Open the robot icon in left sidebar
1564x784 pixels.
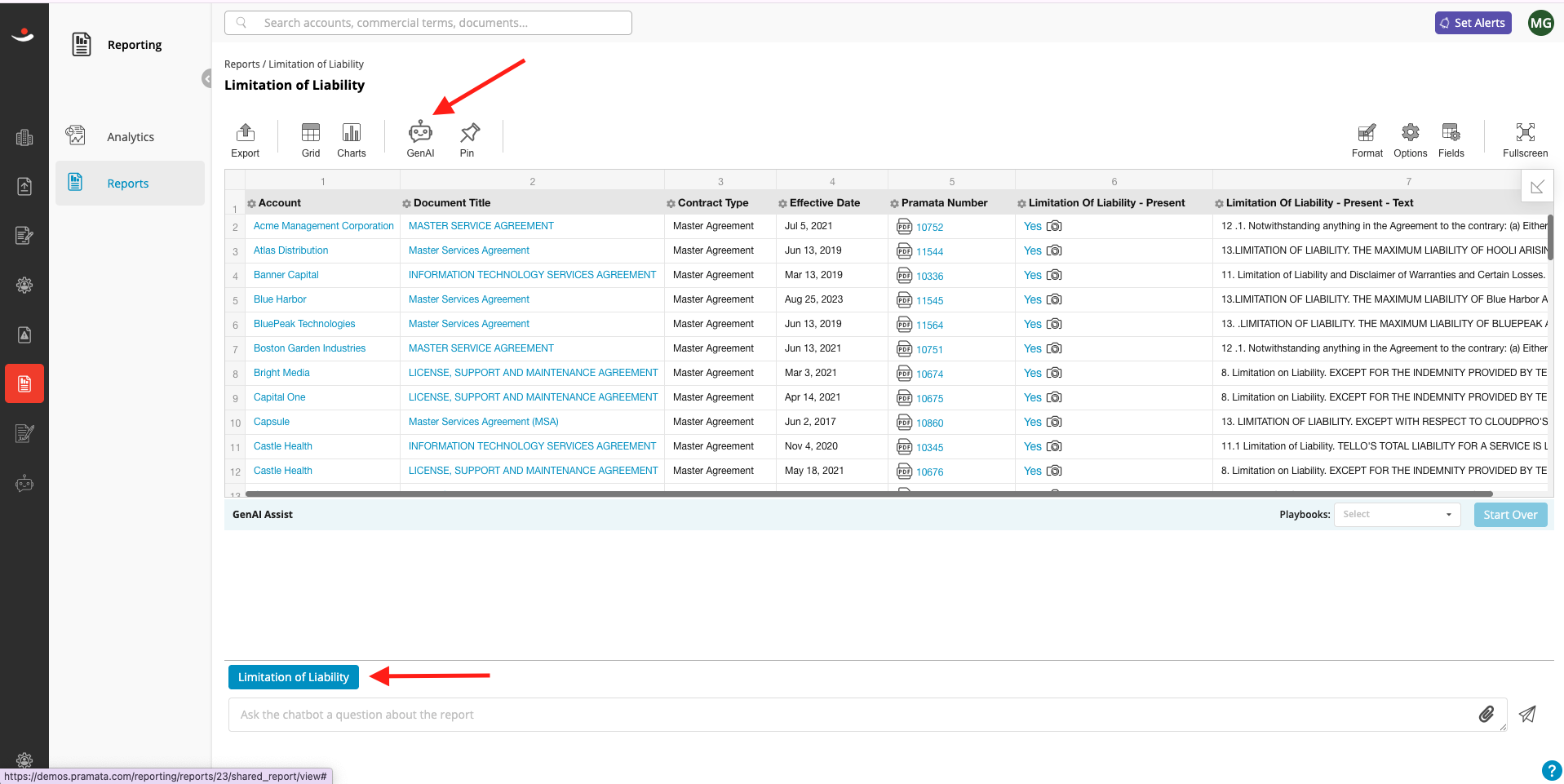point(24,484)
